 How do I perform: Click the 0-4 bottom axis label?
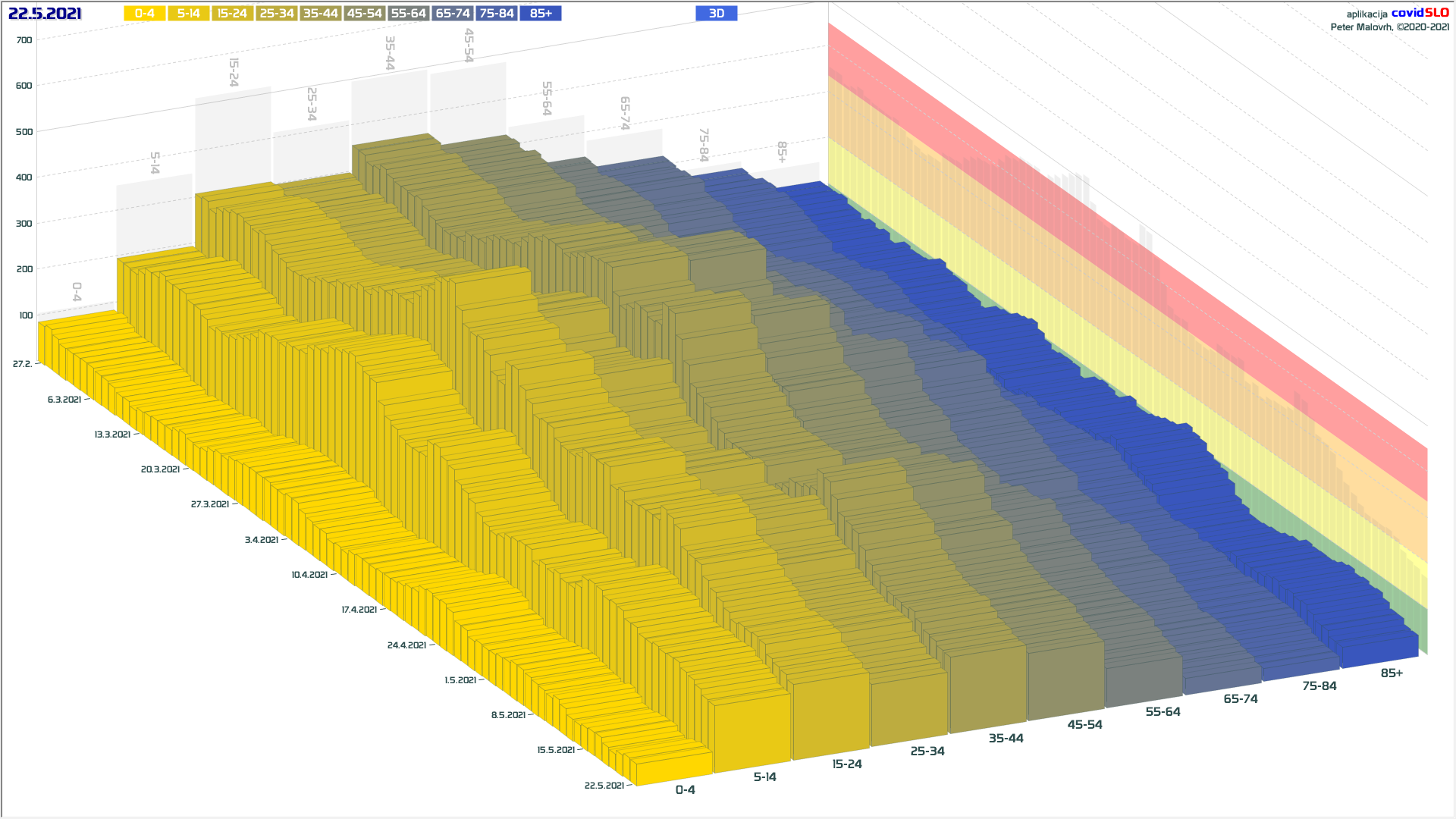coord(685,790)
